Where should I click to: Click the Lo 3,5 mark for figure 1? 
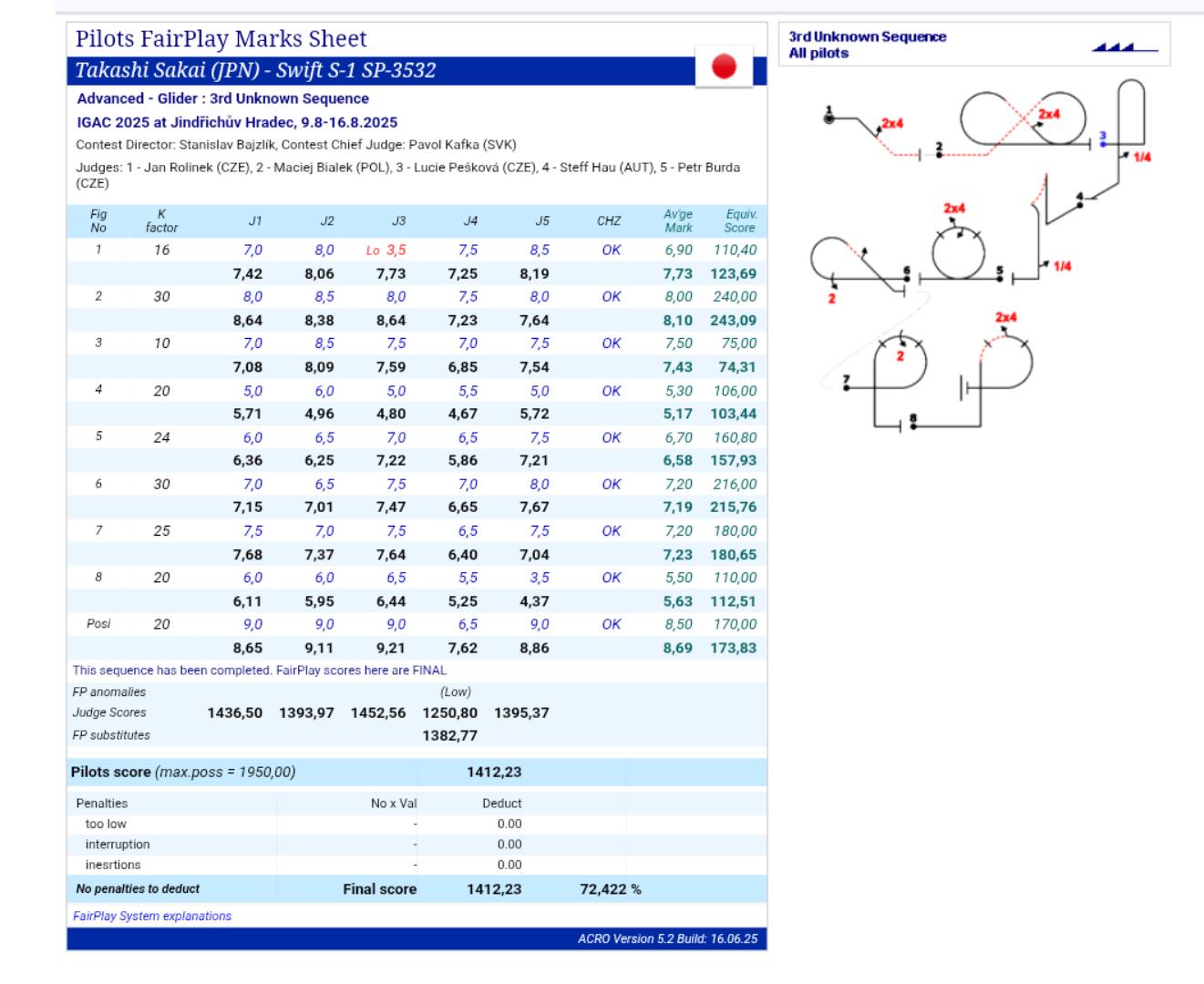pos(386,250)
